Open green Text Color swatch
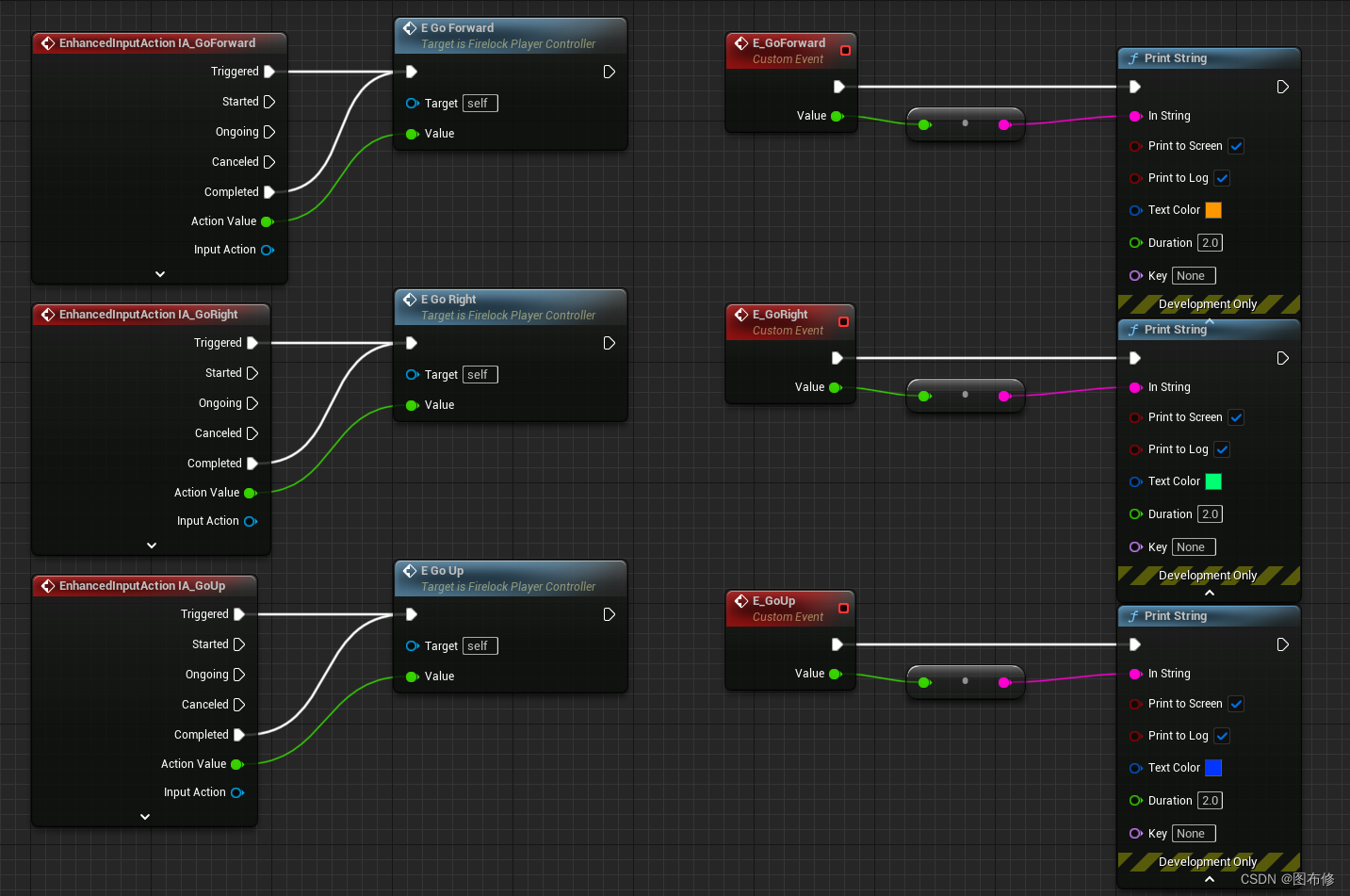Screen dimensions: 1350x896 [1213, 481]
